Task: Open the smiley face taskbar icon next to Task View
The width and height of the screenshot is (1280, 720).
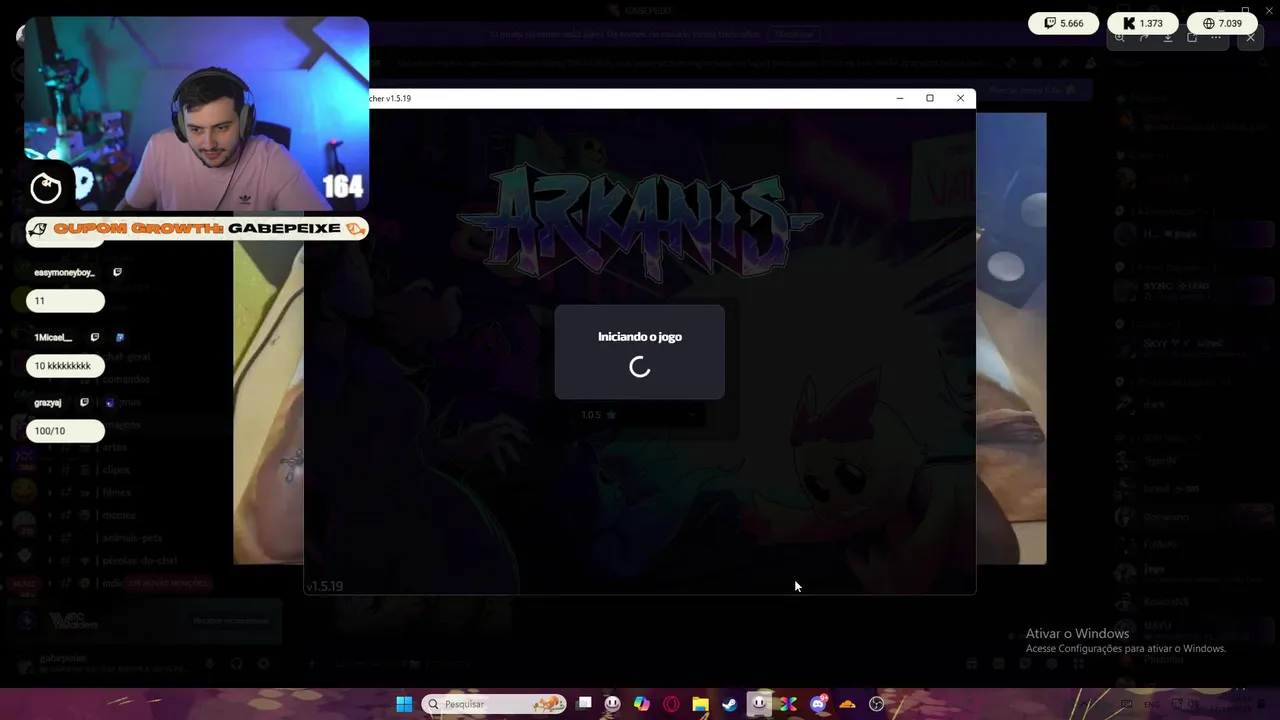Action: [x=613, y=704]
